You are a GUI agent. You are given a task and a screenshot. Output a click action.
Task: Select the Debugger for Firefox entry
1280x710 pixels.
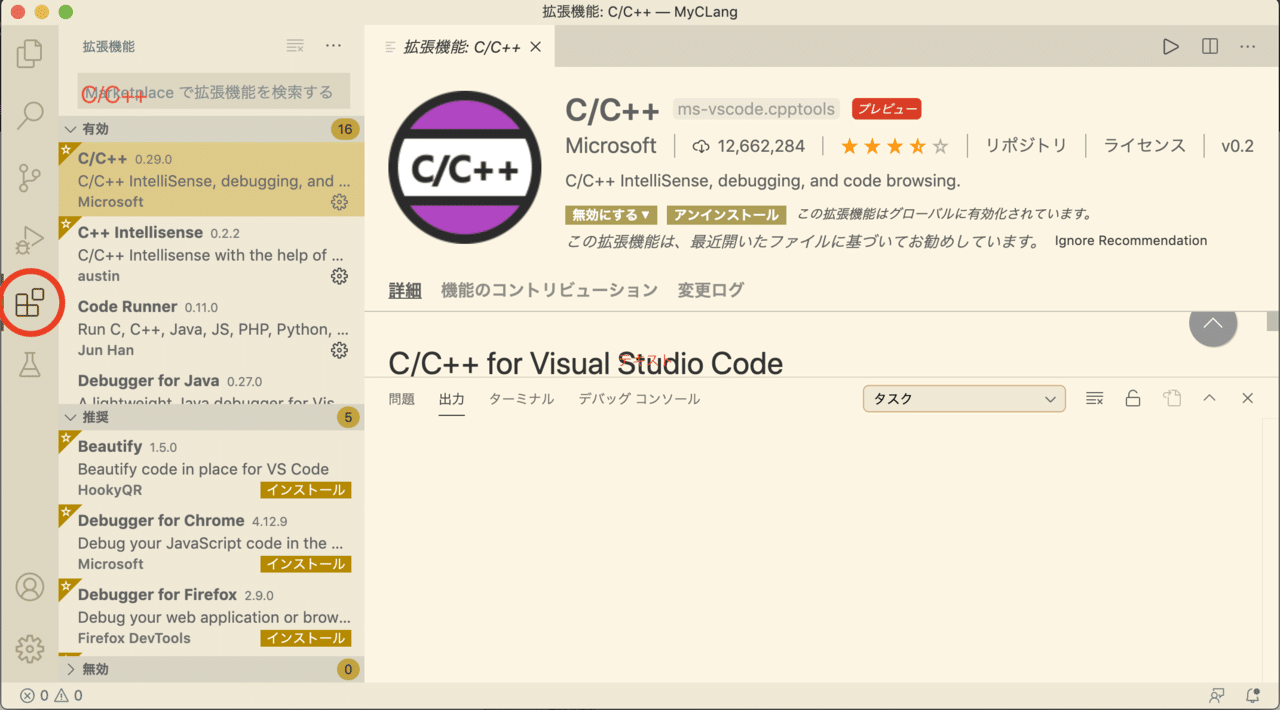(211, 616)
